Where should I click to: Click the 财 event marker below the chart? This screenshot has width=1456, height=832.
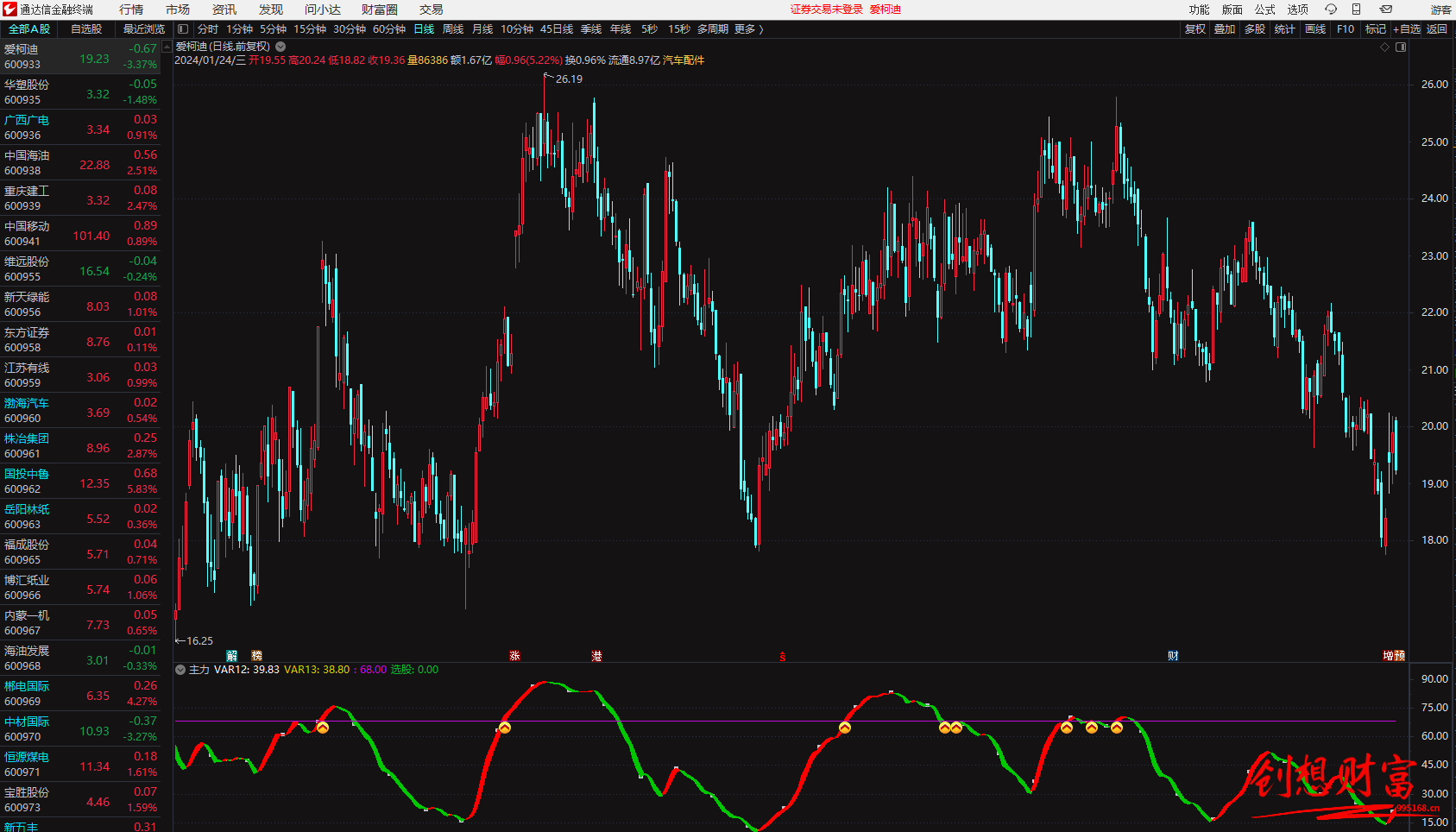pos(1173,656)
